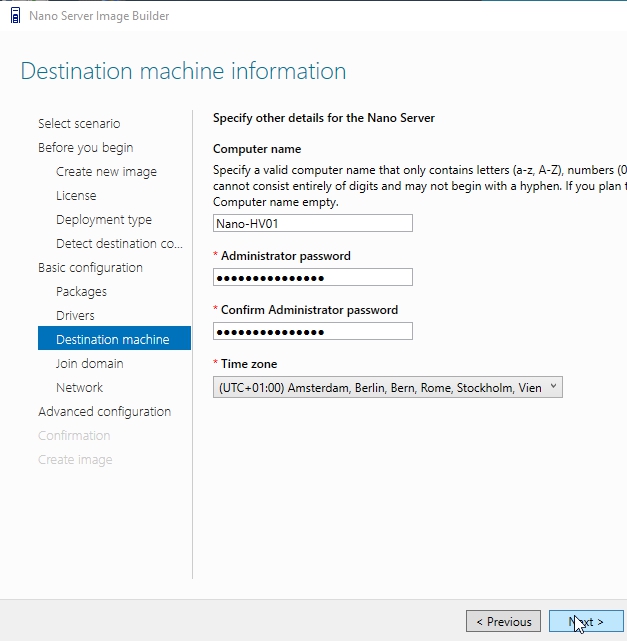This screenshot has width=627, height=641.
Task: Select Basic configuration in sidebar
Action: point(90,268)
